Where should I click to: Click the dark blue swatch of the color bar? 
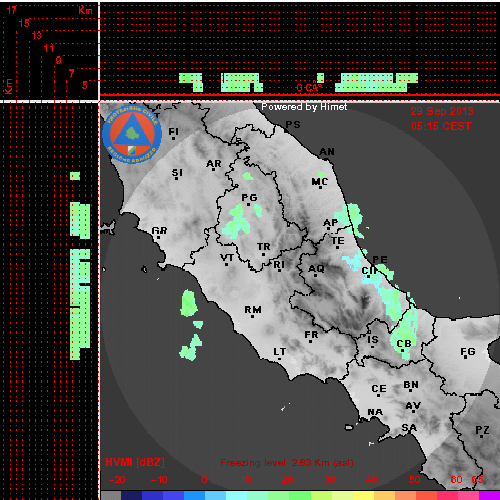point(132,495)
